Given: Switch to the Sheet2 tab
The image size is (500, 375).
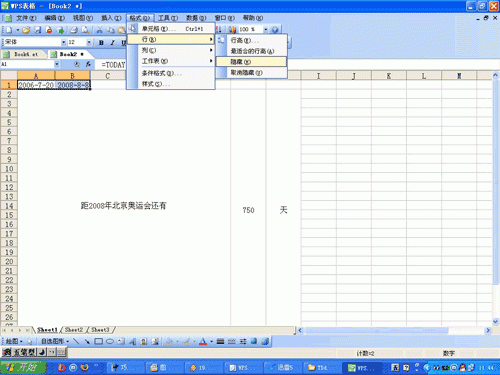Looking at the screenshot, I should click(x=74, y=330).
